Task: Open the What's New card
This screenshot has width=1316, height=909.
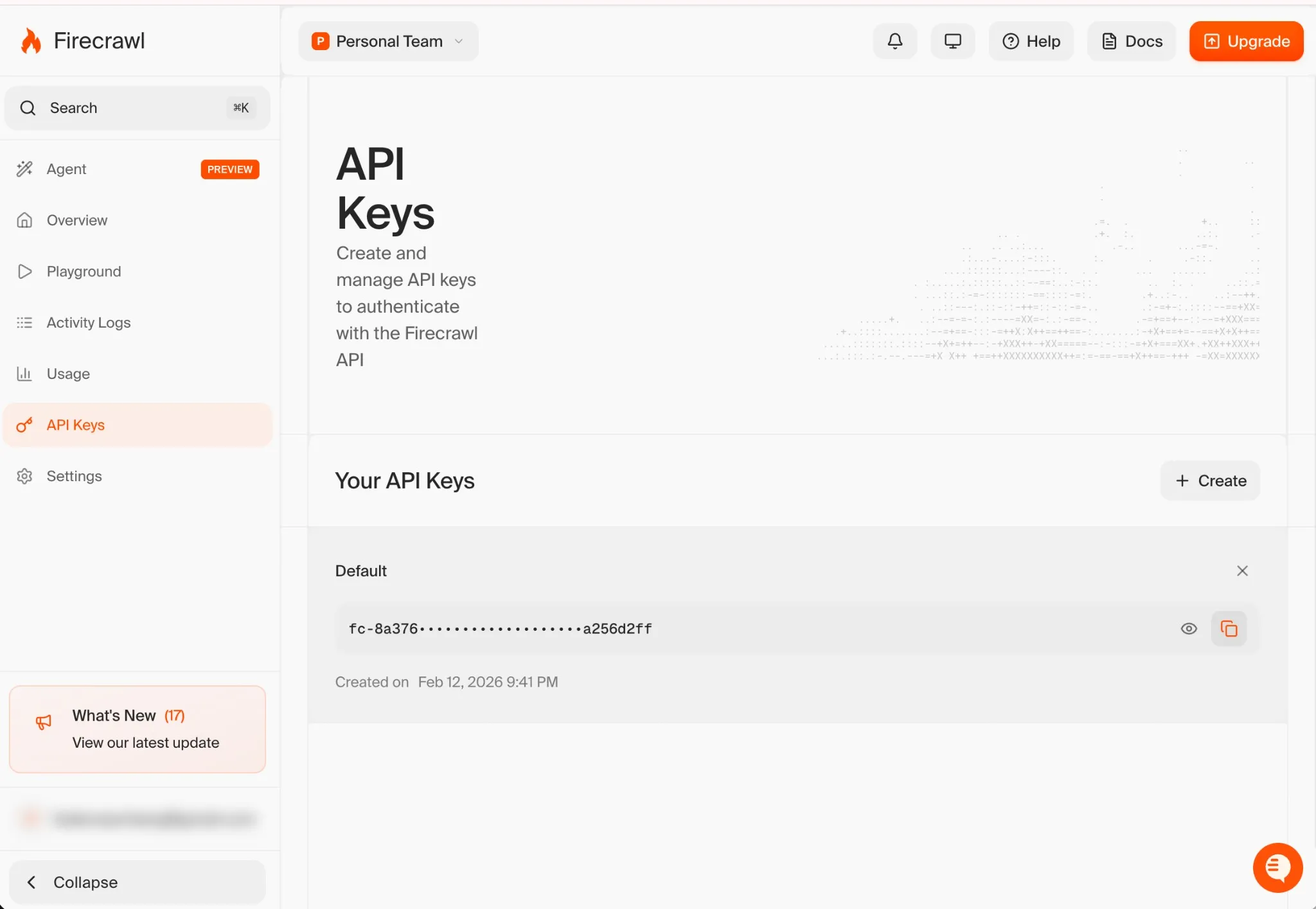Action: click(137, 729)
